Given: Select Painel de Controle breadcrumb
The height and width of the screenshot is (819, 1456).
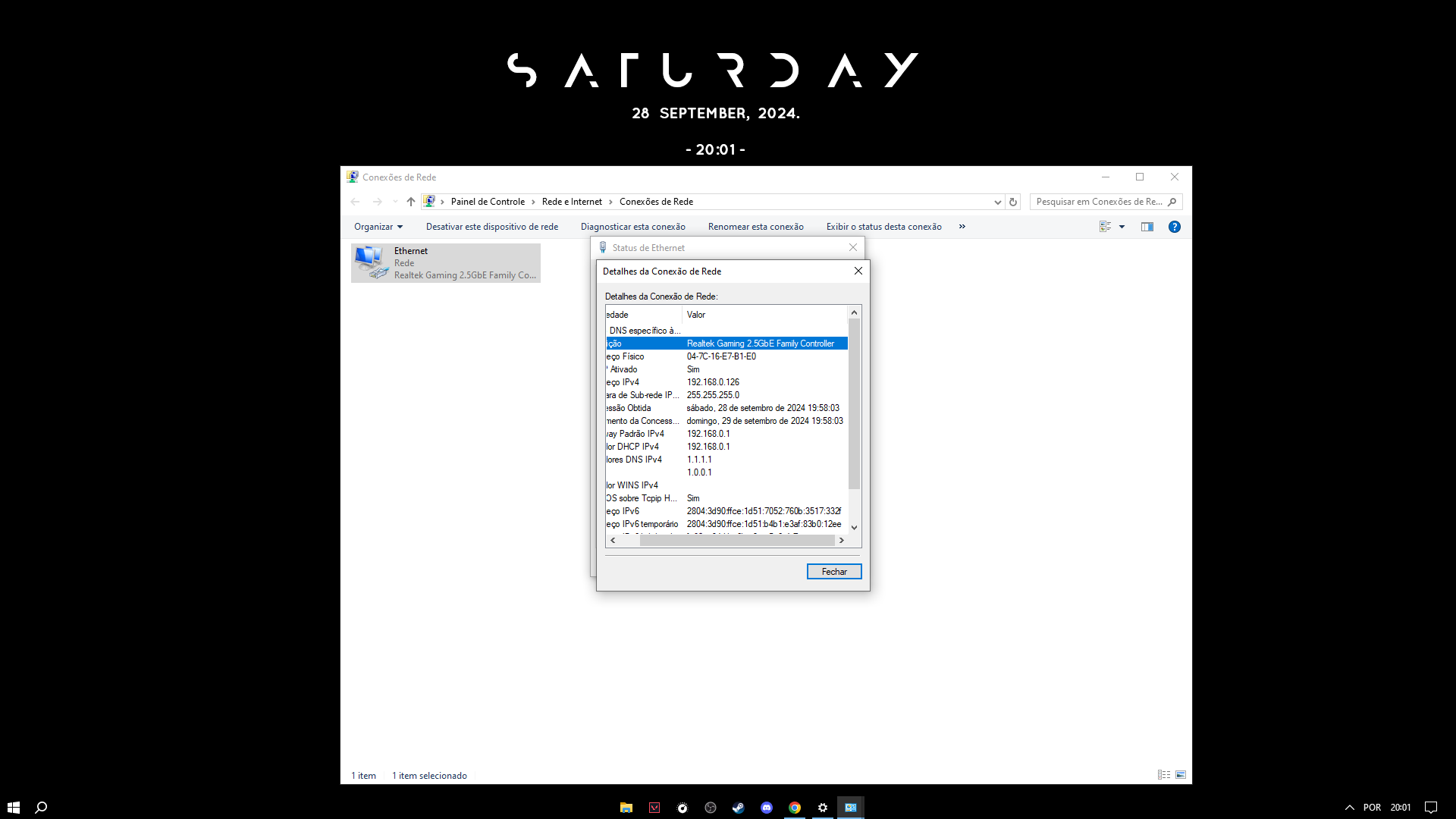Looking at the screenshot, I should coord(488,202).
